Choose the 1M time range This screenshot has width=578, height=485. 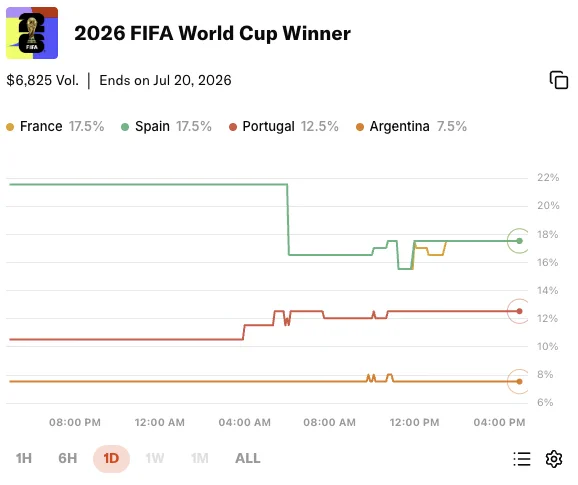pyautogui.click(x=200, y=458)
